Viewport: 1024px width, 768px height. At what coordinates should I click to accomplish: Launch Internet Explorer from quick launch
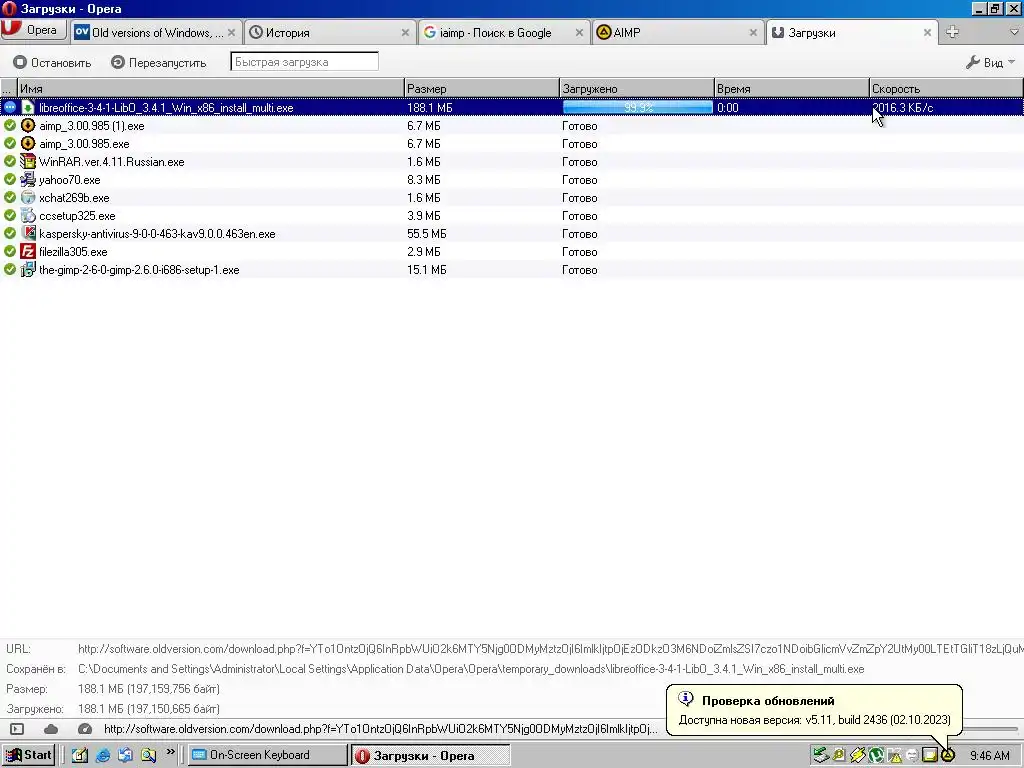pyautogui.click(x=103, y=755)
